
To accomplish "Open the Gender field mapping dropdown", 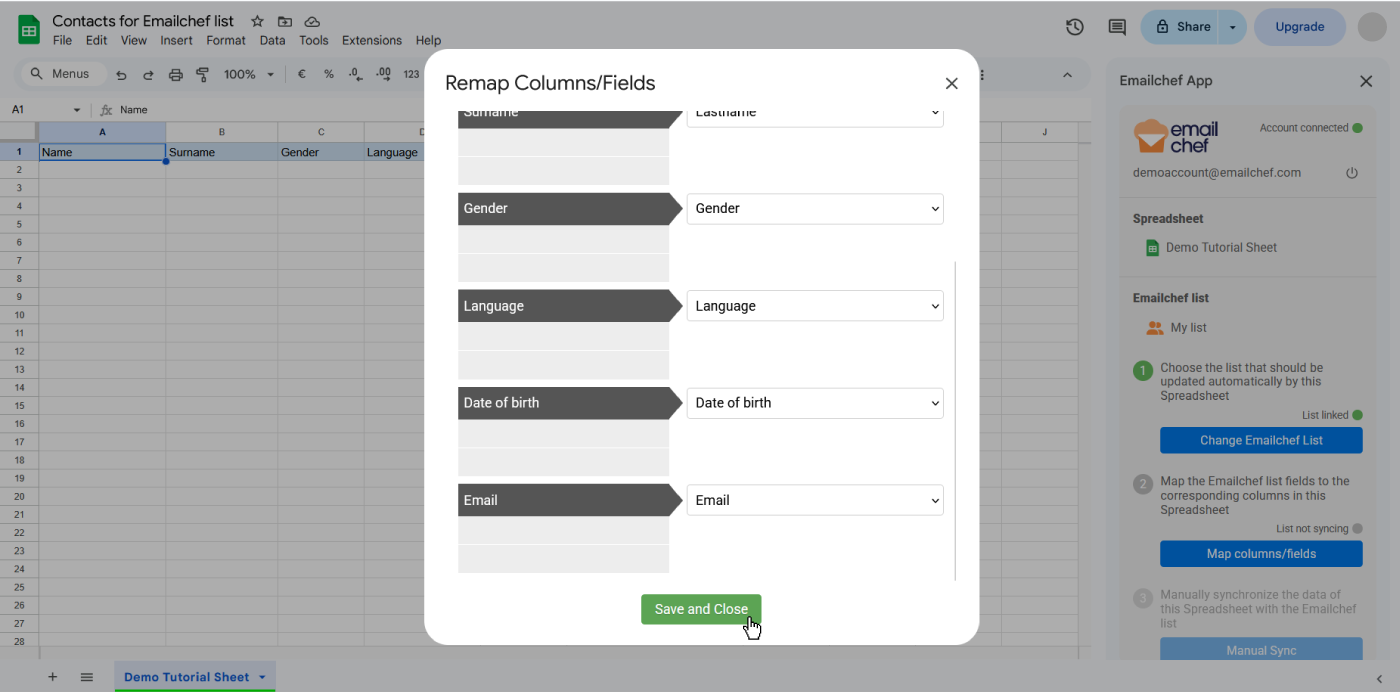I will pos(814,209).
